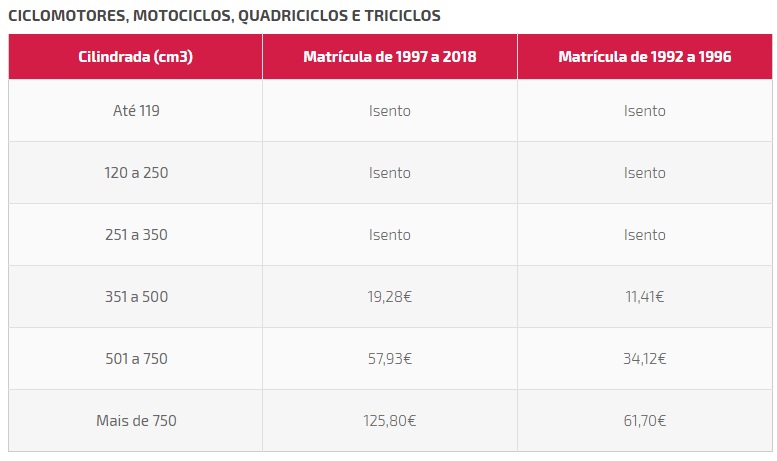Click the "Até 119" row label
The image size is (777, 461).
click(x=136, y=111)
